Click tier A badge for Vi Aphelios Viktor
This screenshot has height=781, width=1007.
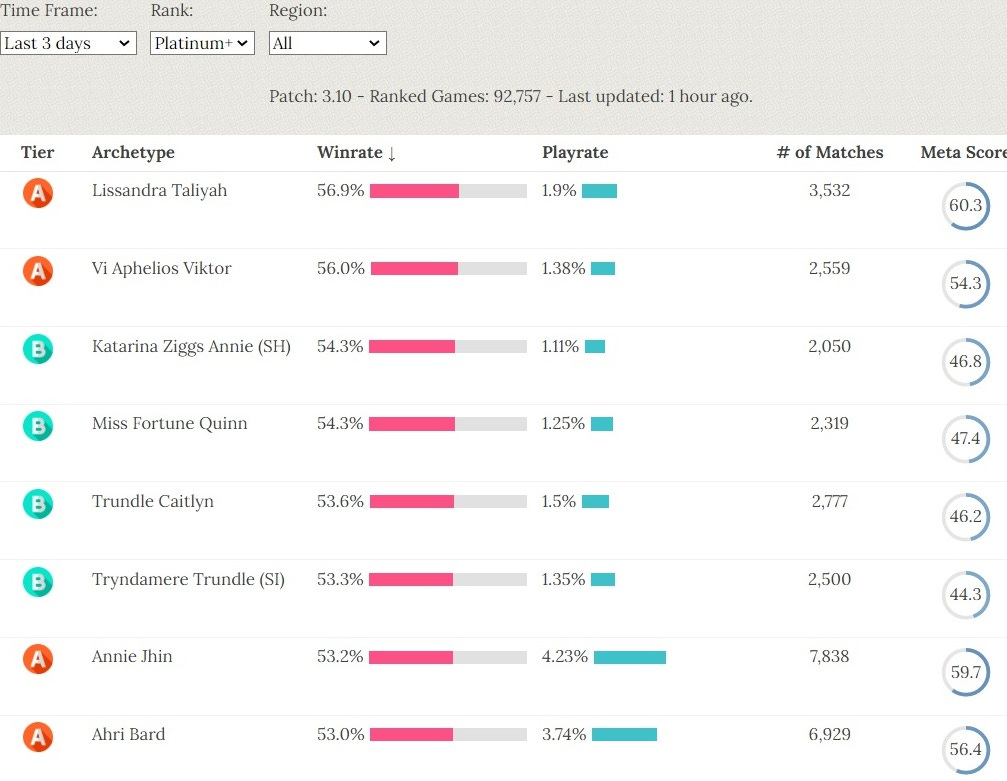pyautogui.click(x=38, y=270)
